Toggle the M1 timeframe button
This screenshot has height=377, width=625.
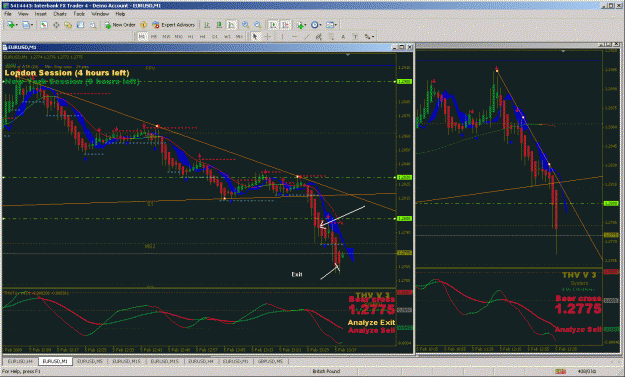142,37
